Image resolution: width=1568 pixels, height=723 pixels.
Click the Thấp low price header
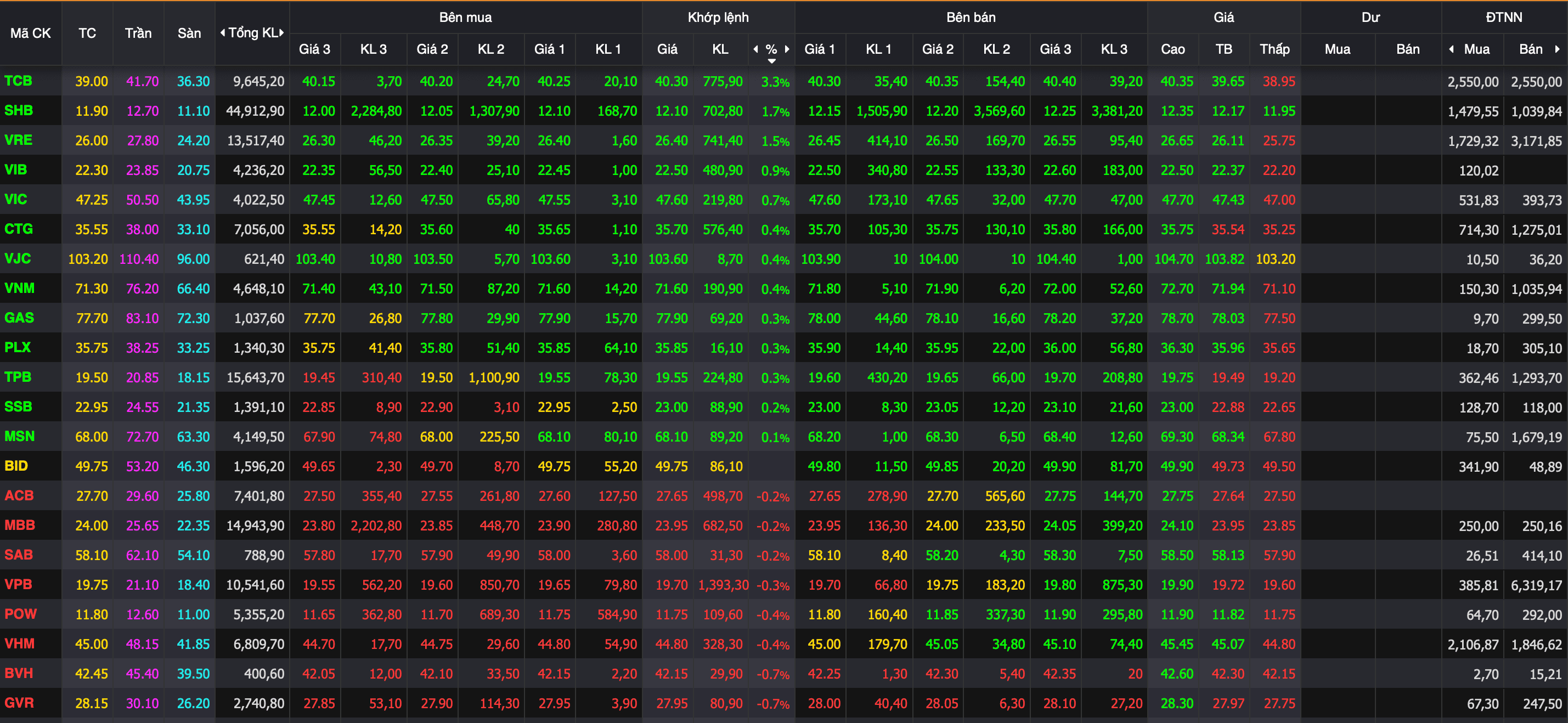point(1274,49)
